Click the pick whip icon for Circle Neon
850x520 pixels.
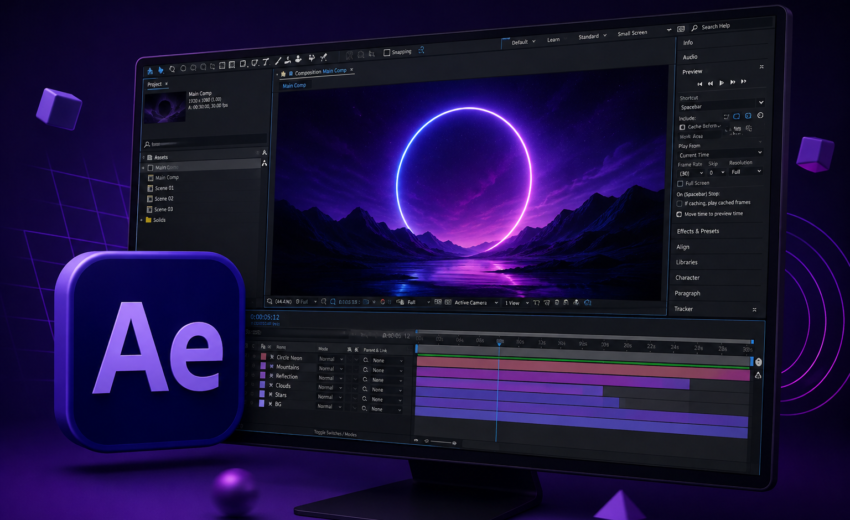pos(365,360)
